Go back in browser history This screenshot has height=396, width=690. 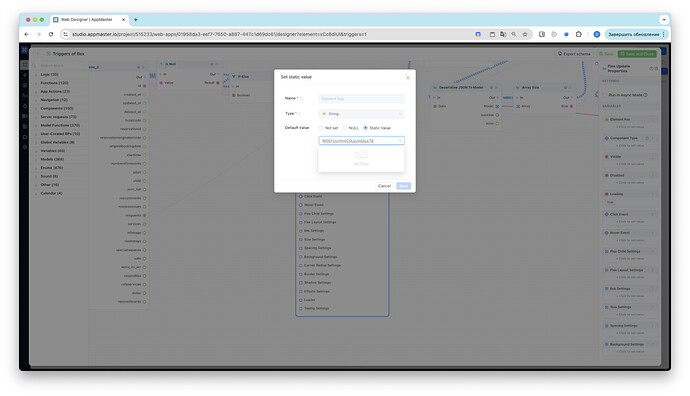point(27,34)
